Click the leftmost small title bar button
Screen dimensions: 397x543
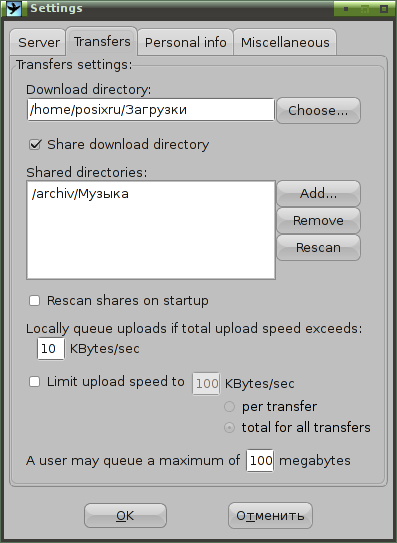(346, 9)
